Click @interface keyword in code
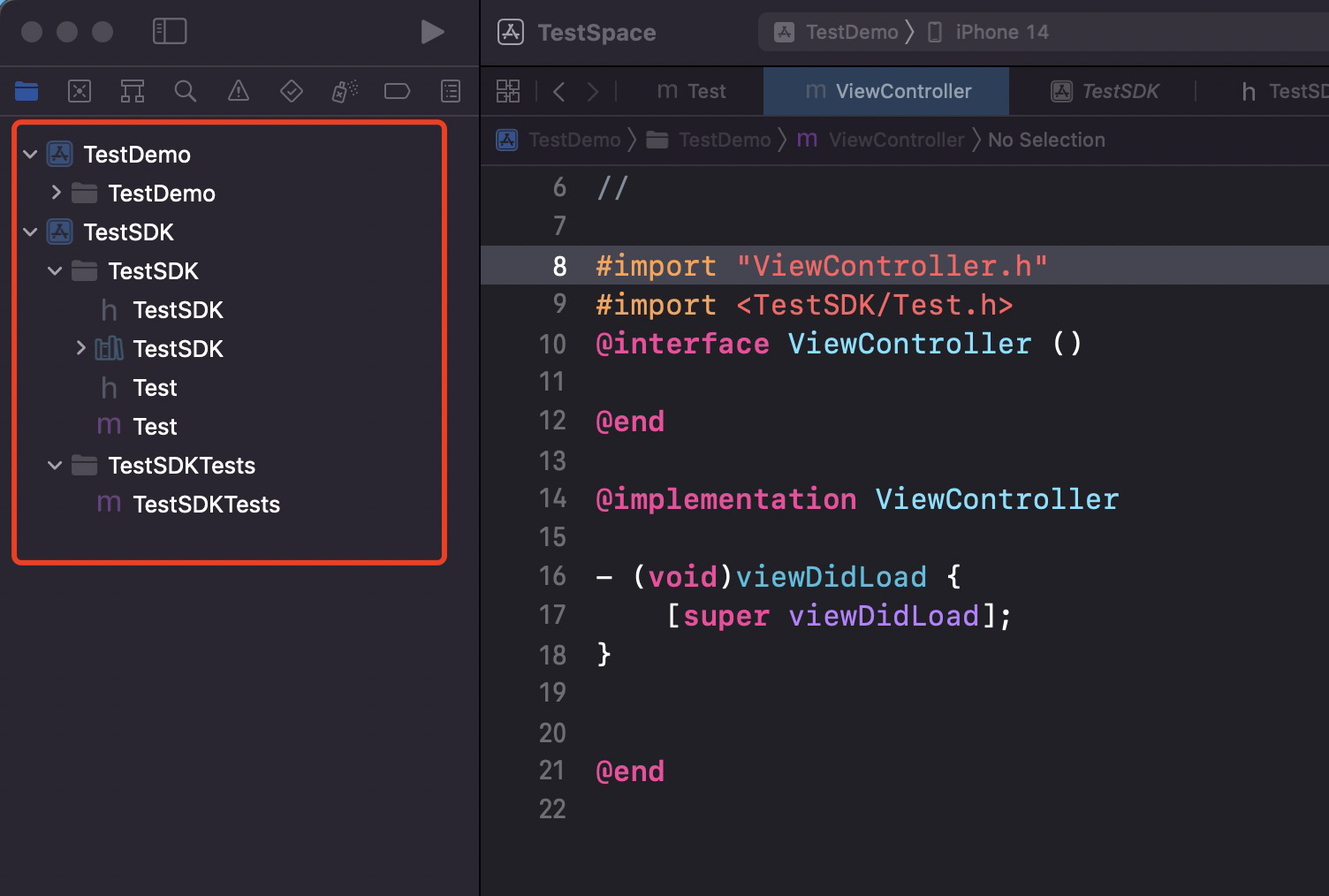This screenshot has height=896, width=1329. click(x=683, y=344)
